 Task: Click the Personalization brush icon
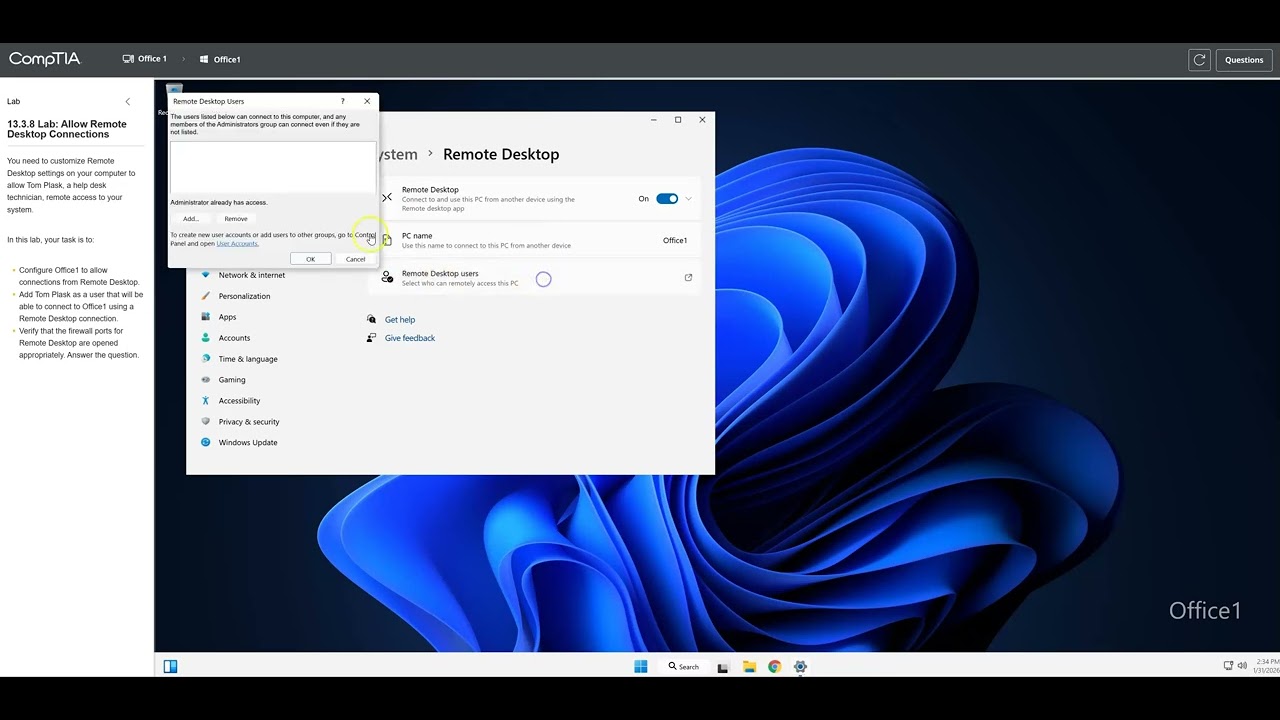[x=206, y=296]
